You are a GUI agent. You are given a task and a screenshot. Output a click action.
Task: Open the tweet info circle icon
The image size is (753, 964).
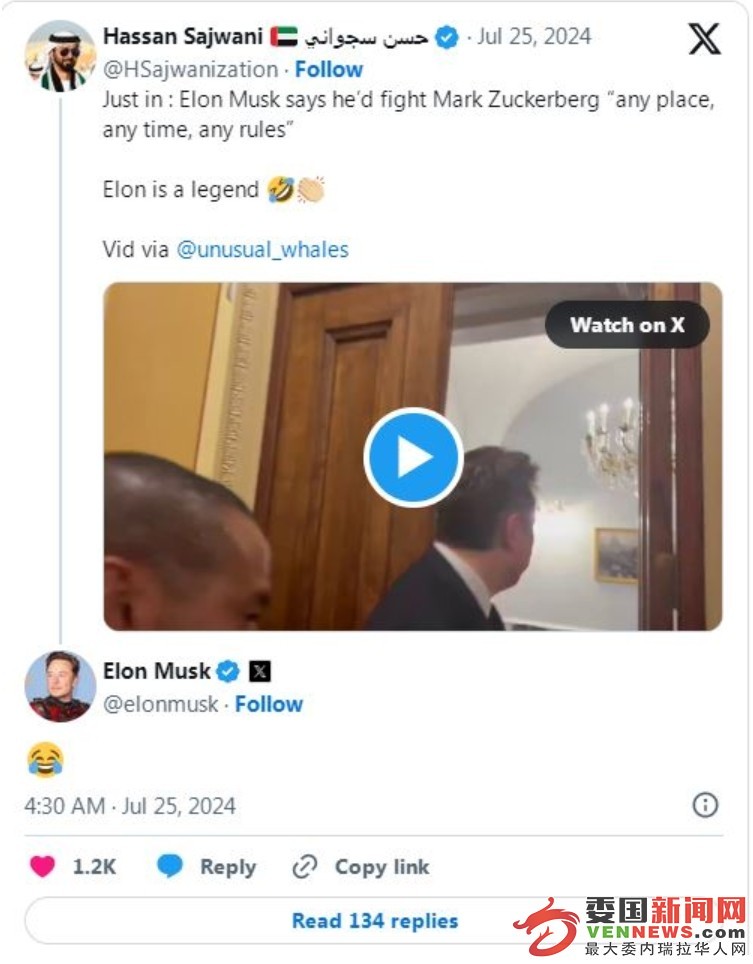click(705, 805)
